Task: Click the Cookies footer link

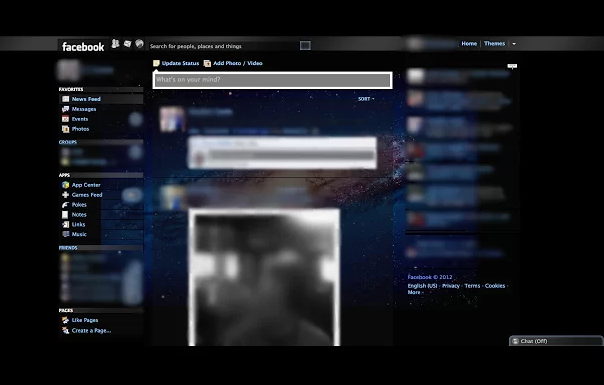Action: tap(495, 286)
